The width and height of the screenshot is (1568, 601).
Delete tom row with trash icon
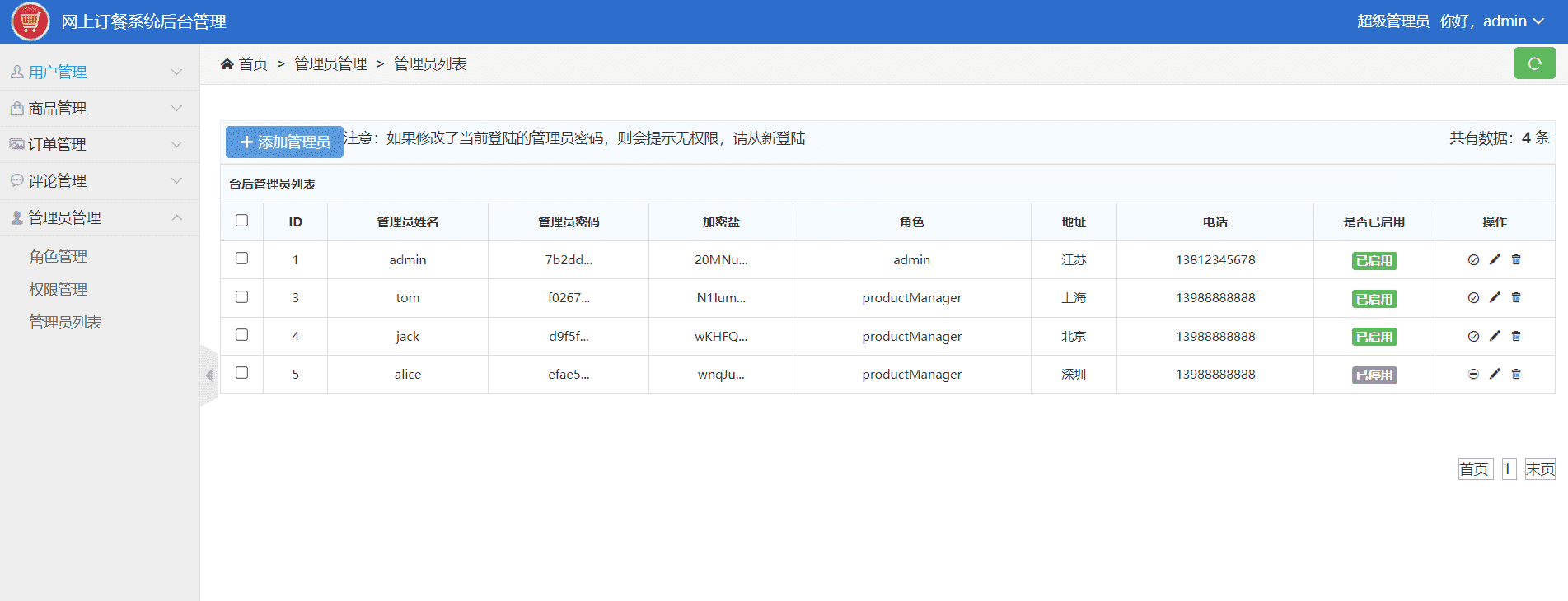1516,297
